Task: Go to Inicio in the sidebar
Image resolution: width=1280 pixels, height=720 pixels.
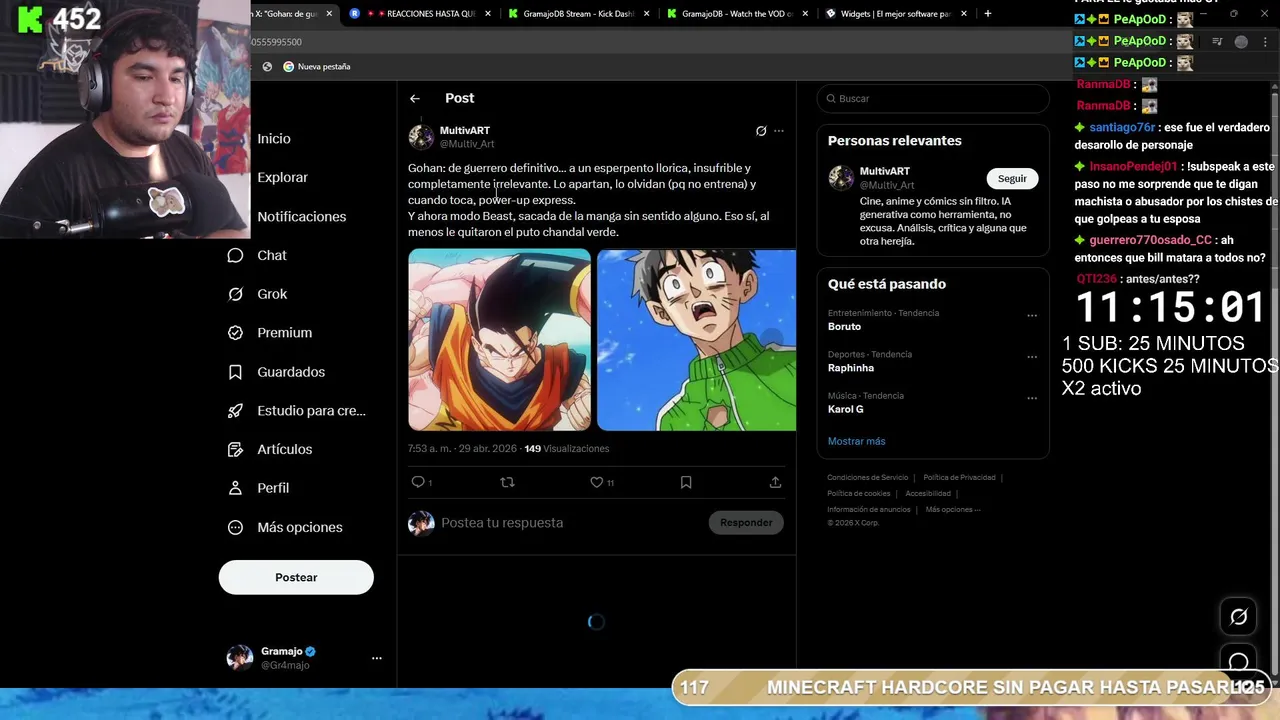Action: (273, 139)
